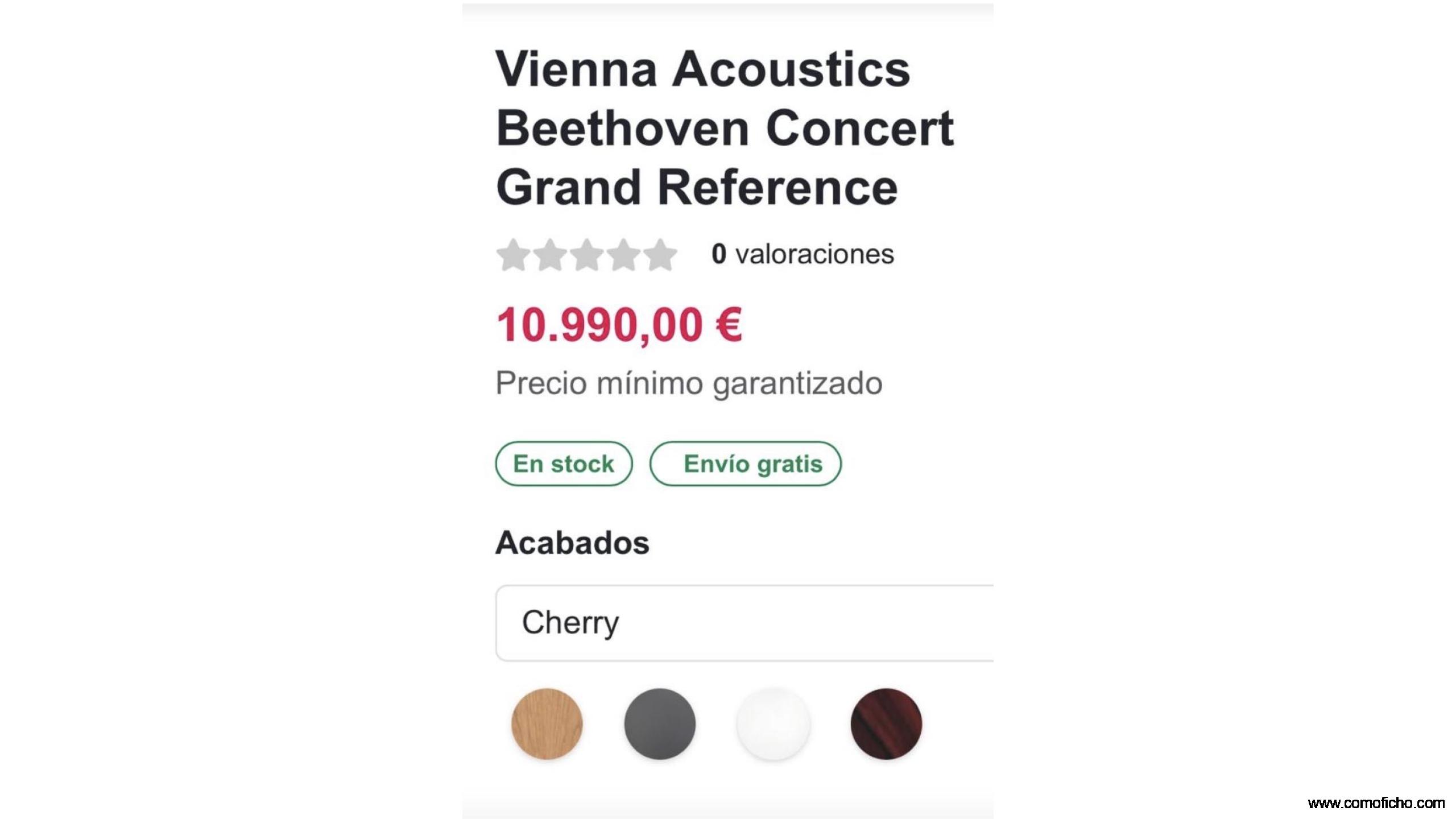This screenshot has height=819, width=1456.
Task: Open the 0 valoraciones reviews link
Action: click(802, 254)
